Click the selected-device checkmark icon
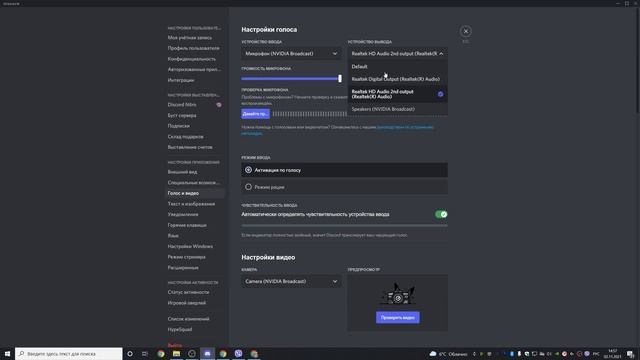640x360 pixels. coord(440,94)
